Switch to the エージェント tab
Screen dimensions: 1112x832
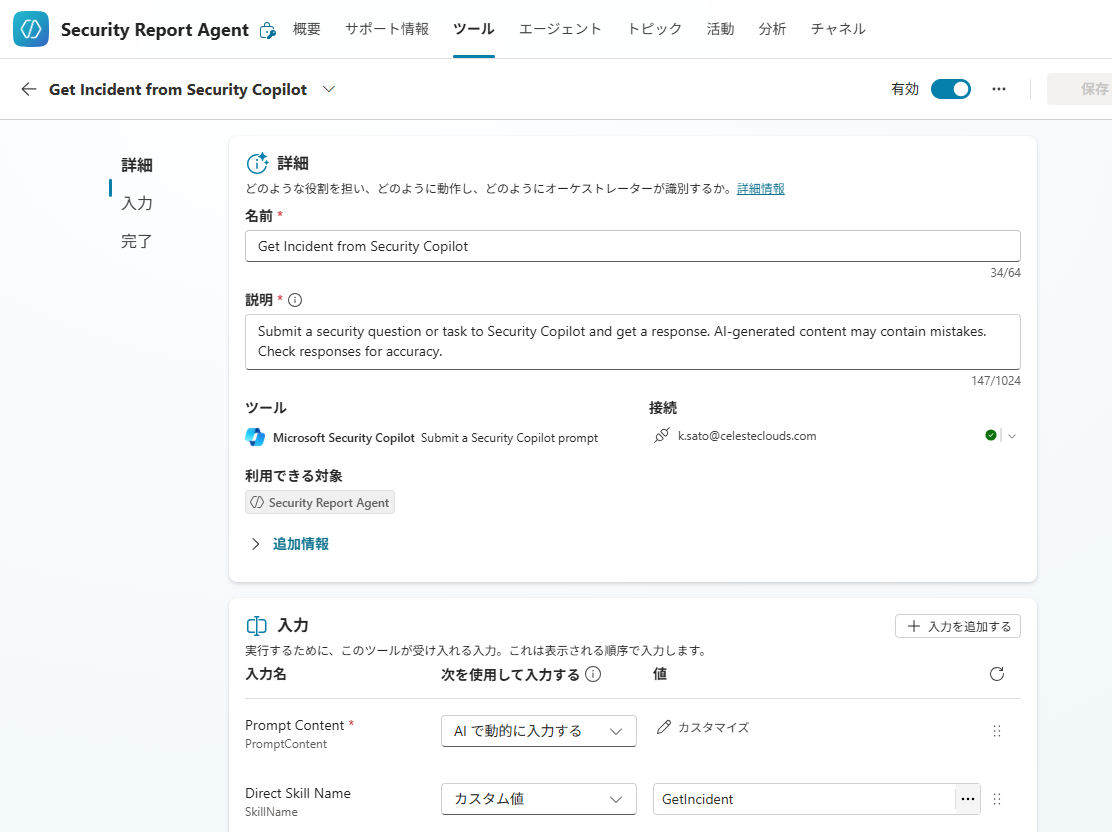(560, 29)
